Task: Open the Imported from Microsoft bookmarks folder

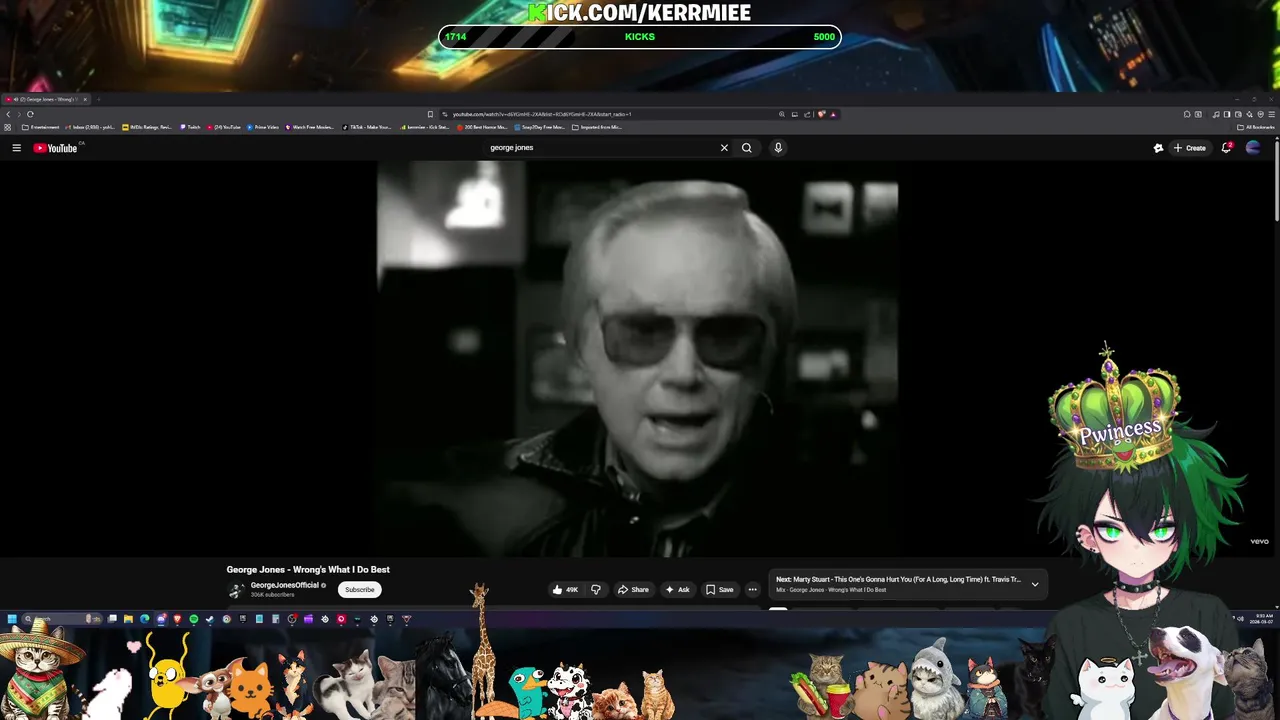Action: [x=597, y=127]
